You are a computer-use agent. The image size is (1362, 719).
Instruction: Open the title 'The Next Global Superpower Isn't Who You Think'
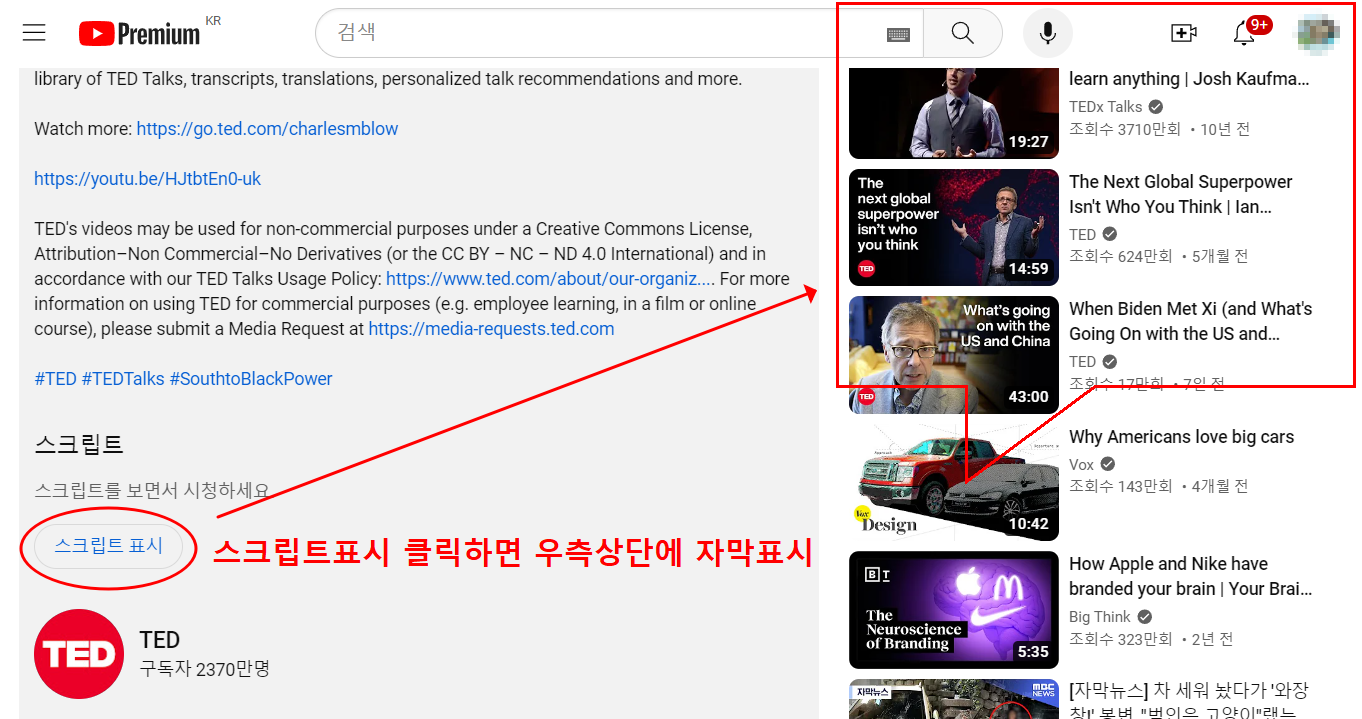[1181, 195]
